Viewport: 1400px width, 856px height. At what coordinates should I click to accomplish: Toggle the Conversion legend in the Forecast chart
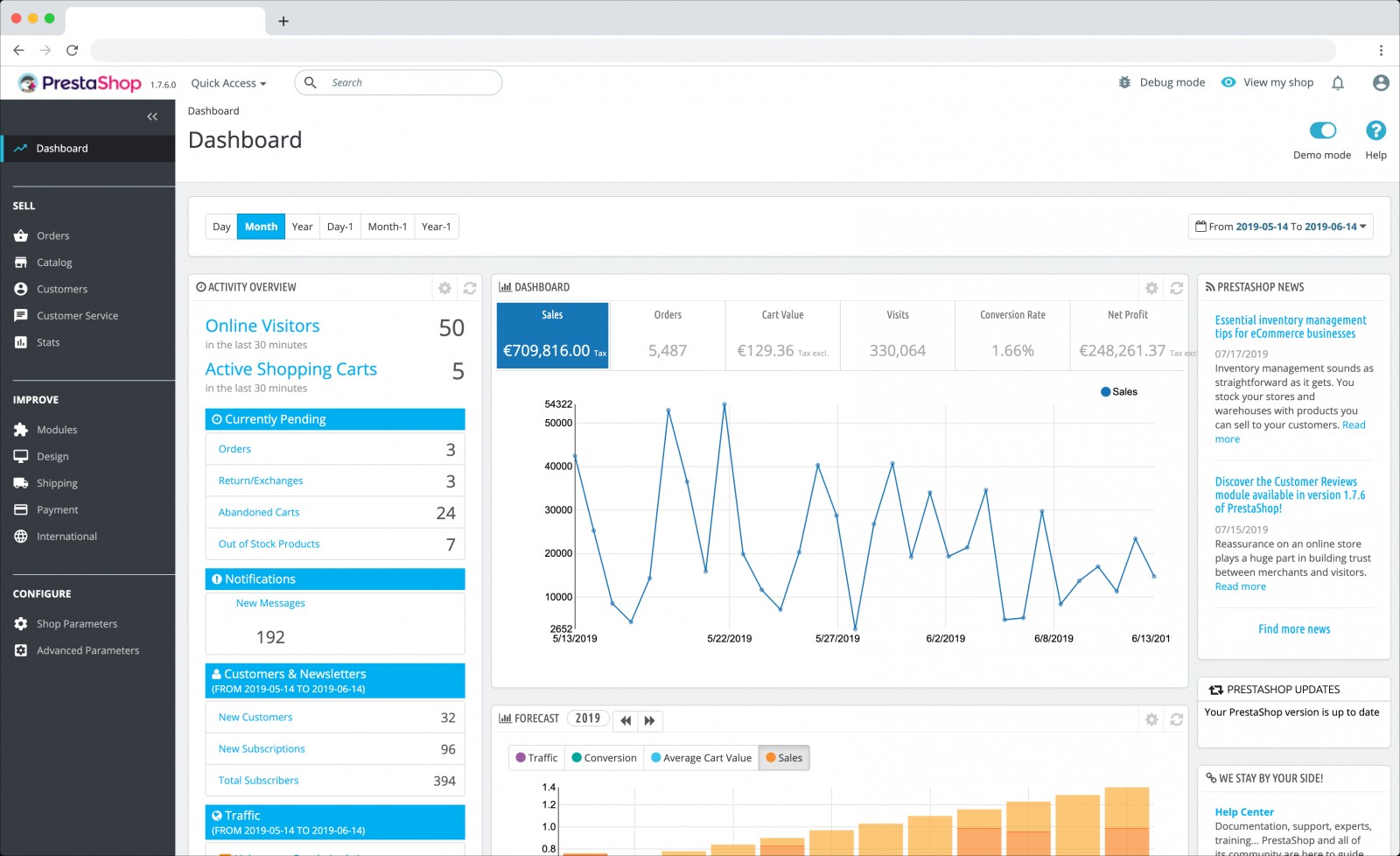[603, 757]
